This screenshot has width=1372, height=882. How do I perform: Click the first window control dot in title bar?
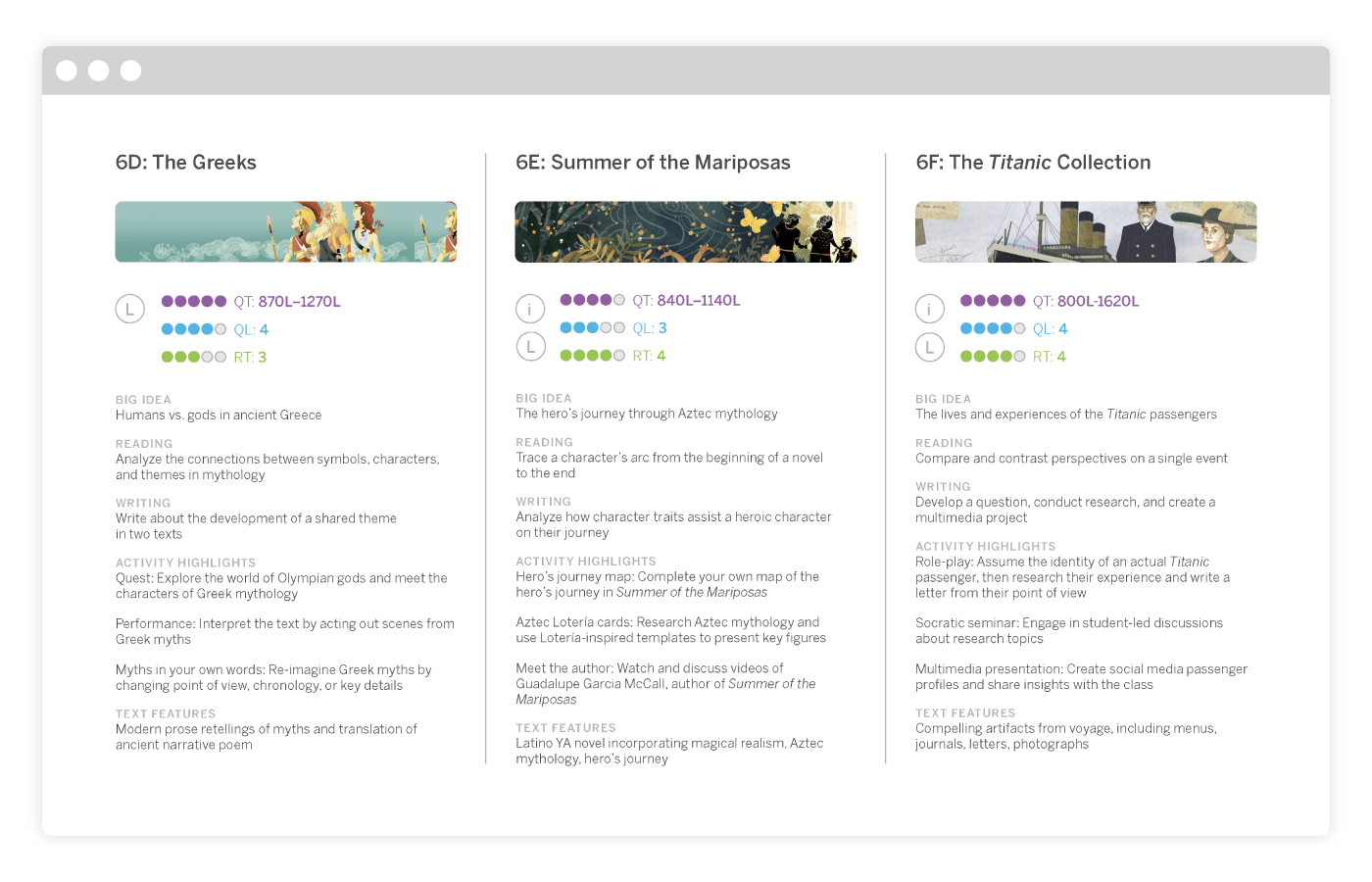pyautogui.click(x=67, y=71)
